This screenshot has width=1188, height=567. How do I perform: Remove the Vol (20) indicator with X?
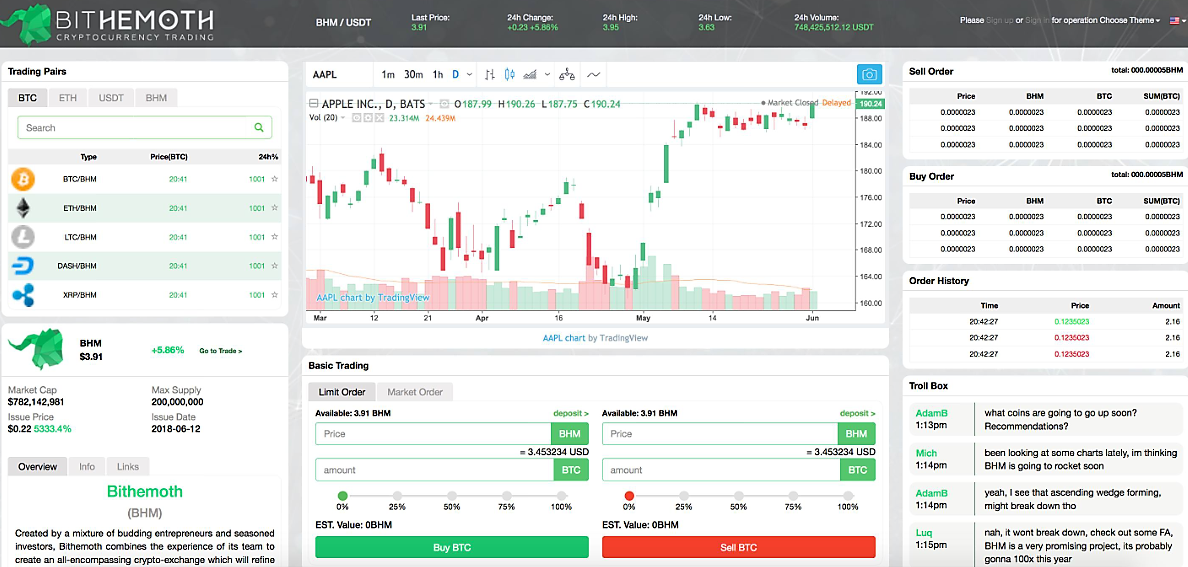(378, 118)
